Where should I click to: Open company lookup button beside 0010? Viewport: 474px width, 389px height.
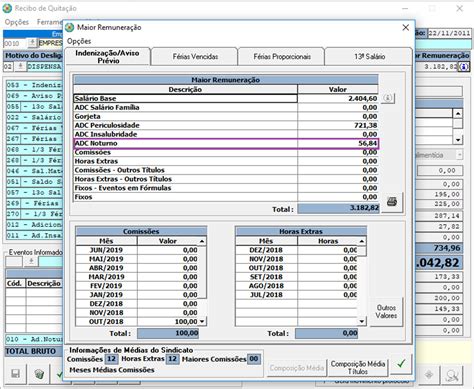tap(32, 43)
